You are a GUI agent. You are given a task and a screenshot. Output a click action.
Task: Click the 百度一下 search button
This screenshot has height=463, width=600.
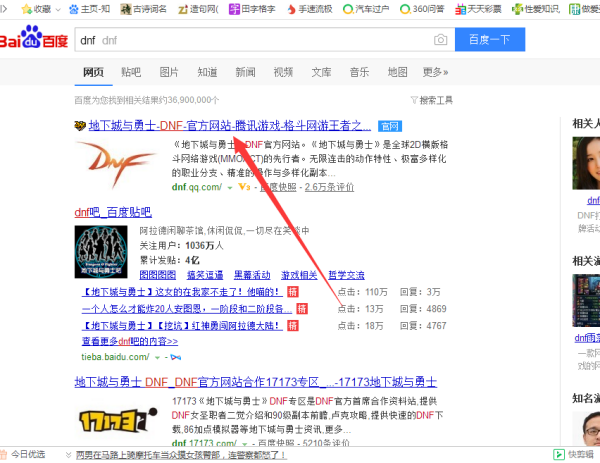point(490,39)
